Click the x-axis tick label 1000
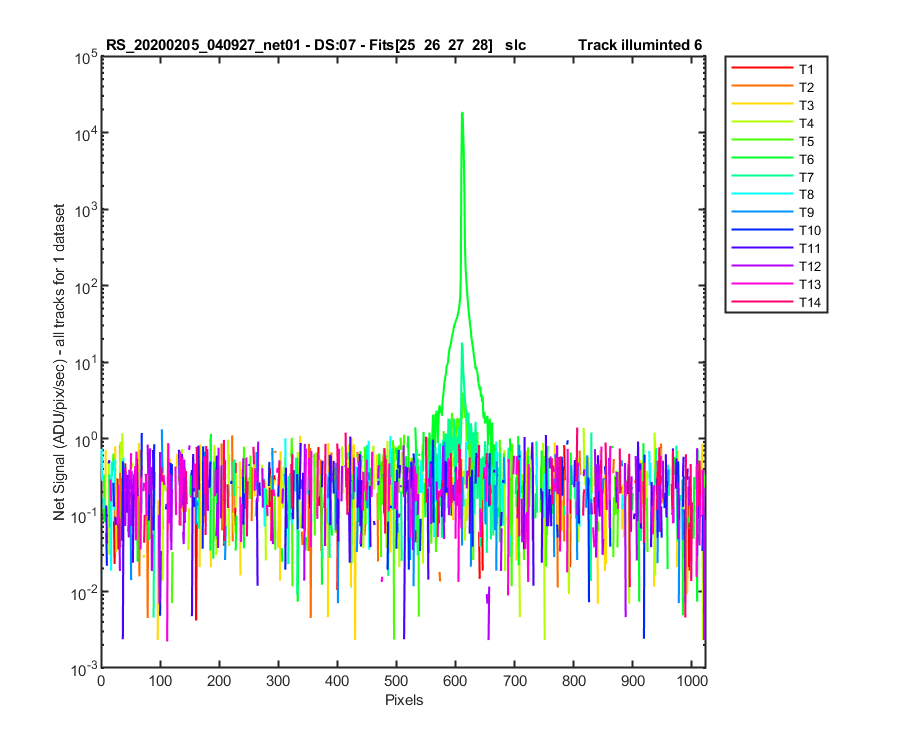This screenshot has width=900, height=750. 692,681
